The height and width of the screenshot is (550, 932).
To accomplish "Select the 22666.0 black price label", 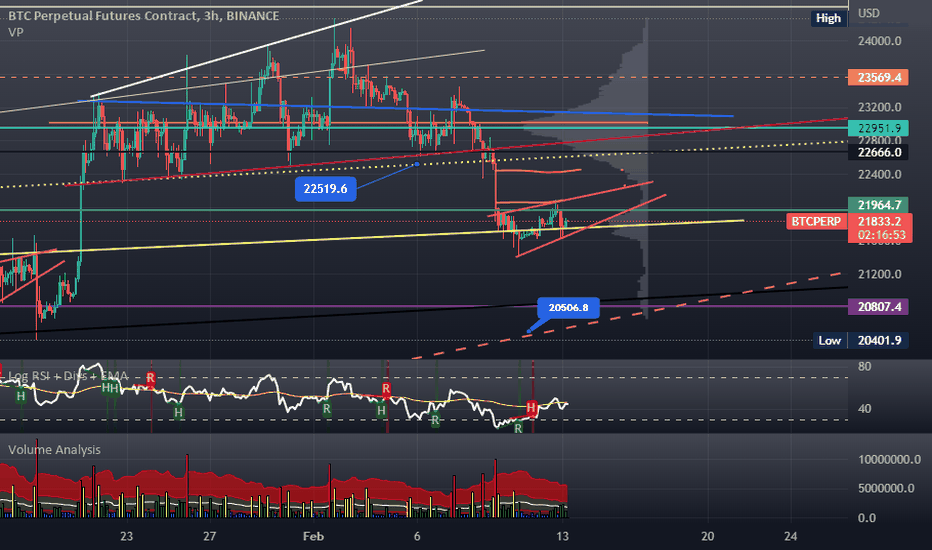I will coord(879,152).
